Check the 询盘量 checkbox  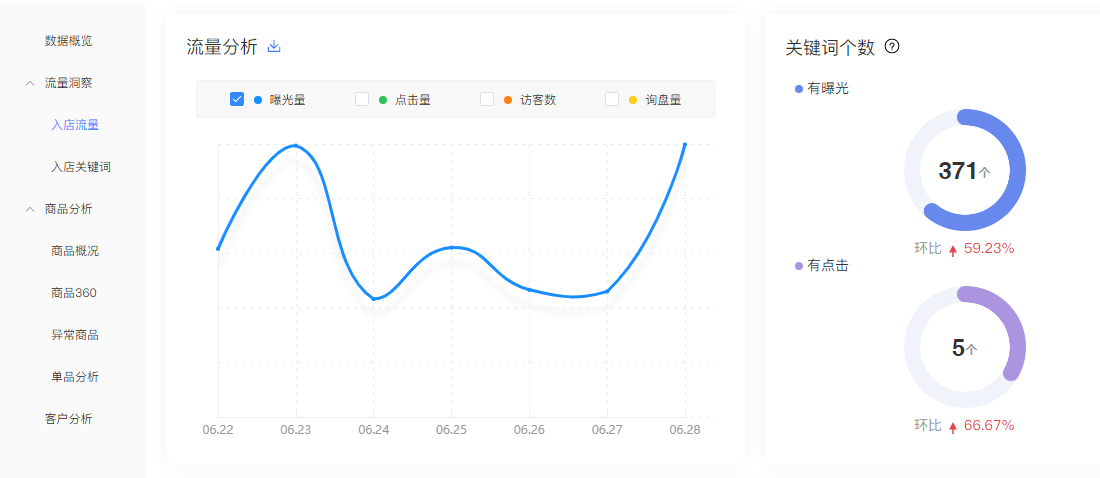pyautogui.click(x=612, y=99)
